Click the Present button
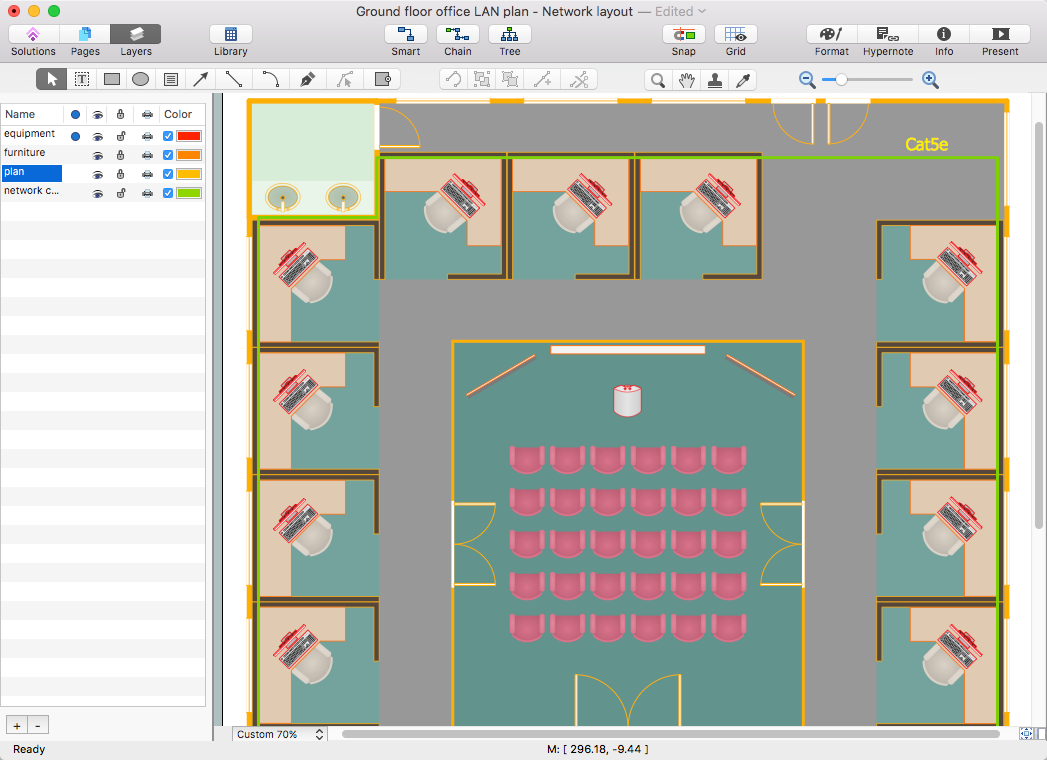Screen dimensions: 1047x760 coord(999,41)
